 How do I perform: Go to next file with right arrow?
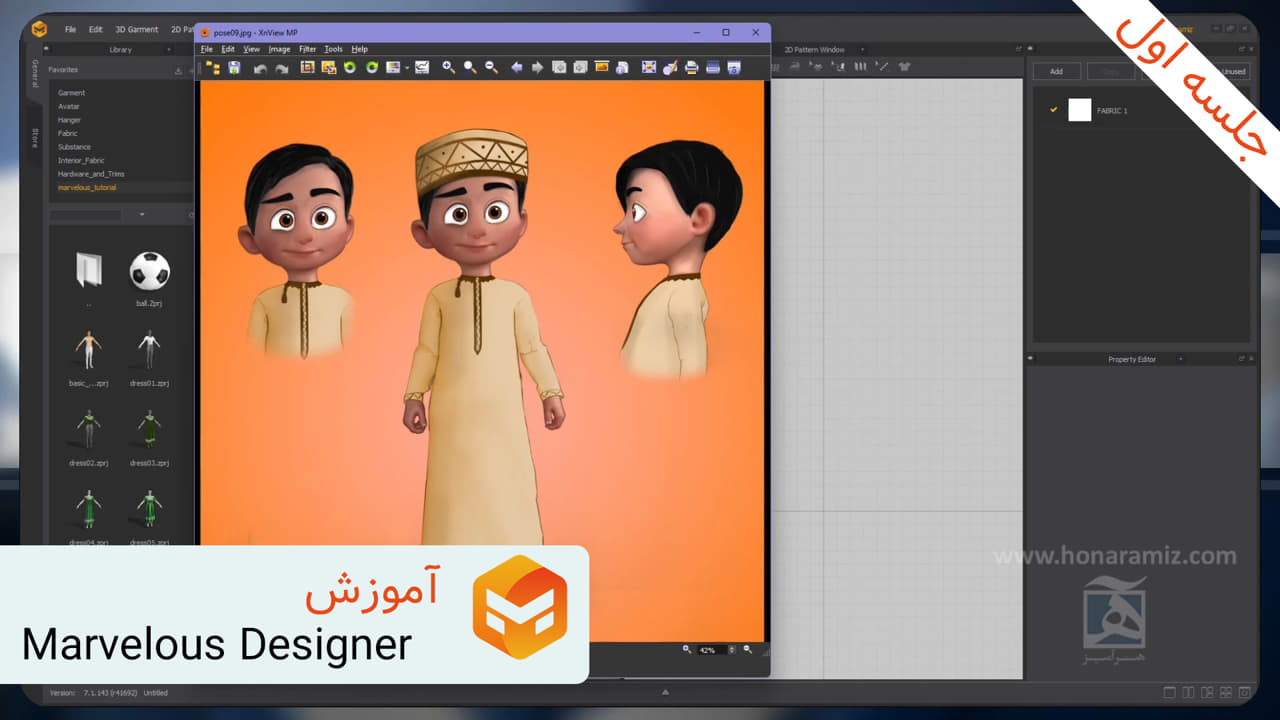pos(537,67)
